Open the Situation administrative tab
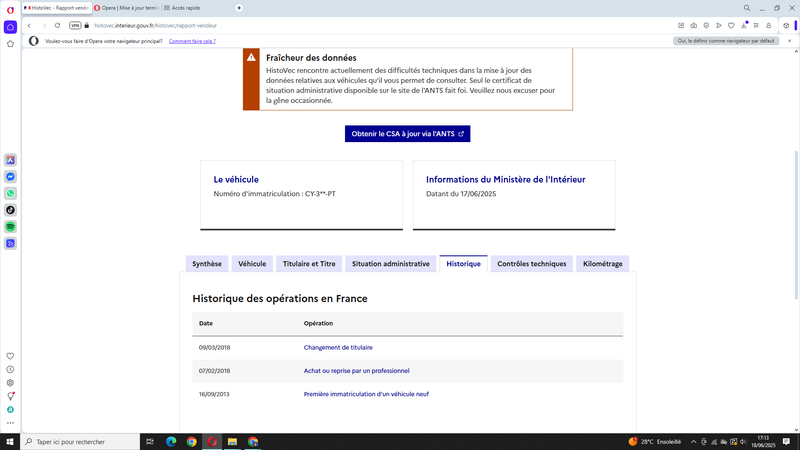Image resolution: width=800 pixels, height=450 pixels. tap(390, 264)
